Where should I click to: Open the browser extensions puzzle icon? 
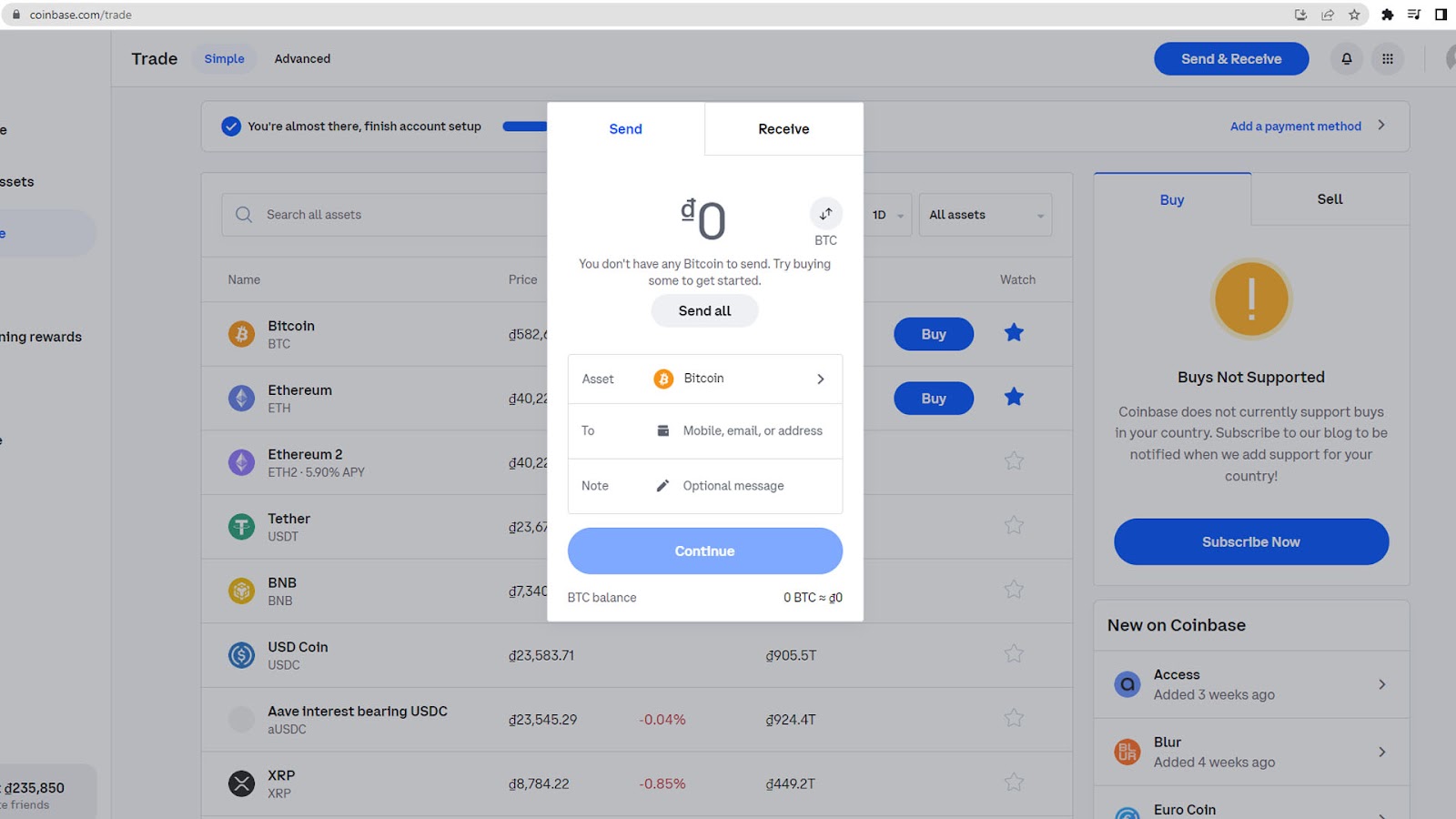point(1387,15)
